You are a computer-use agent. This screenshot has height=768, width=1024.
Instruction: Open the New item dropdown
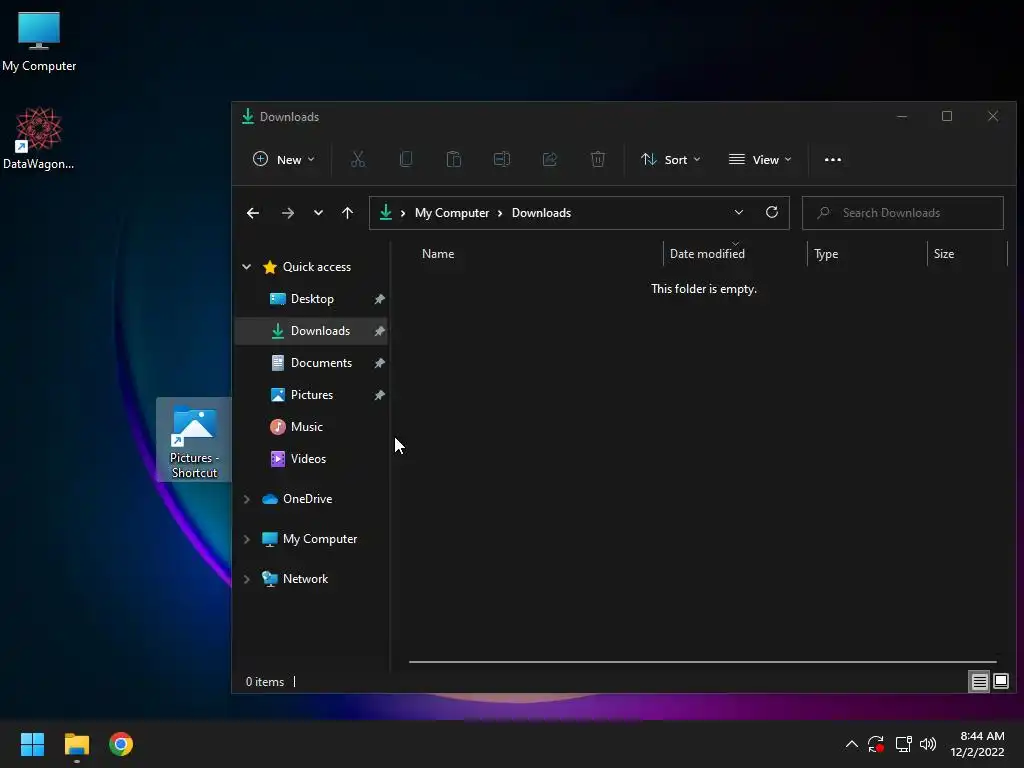283,159
